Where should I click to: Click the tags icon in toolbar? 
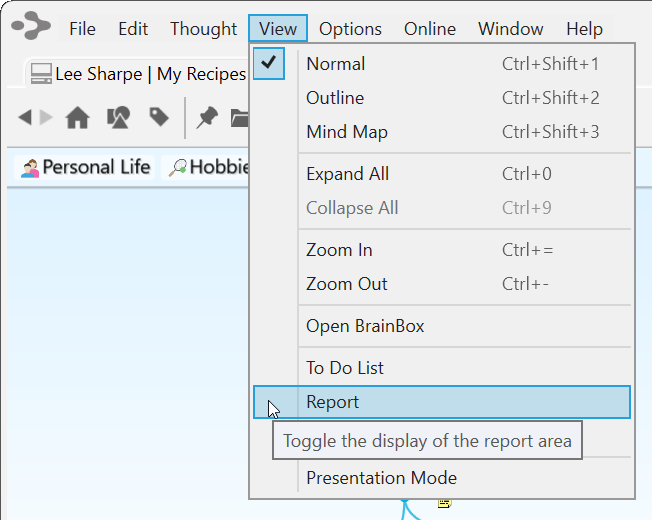[x=159, y=118]
